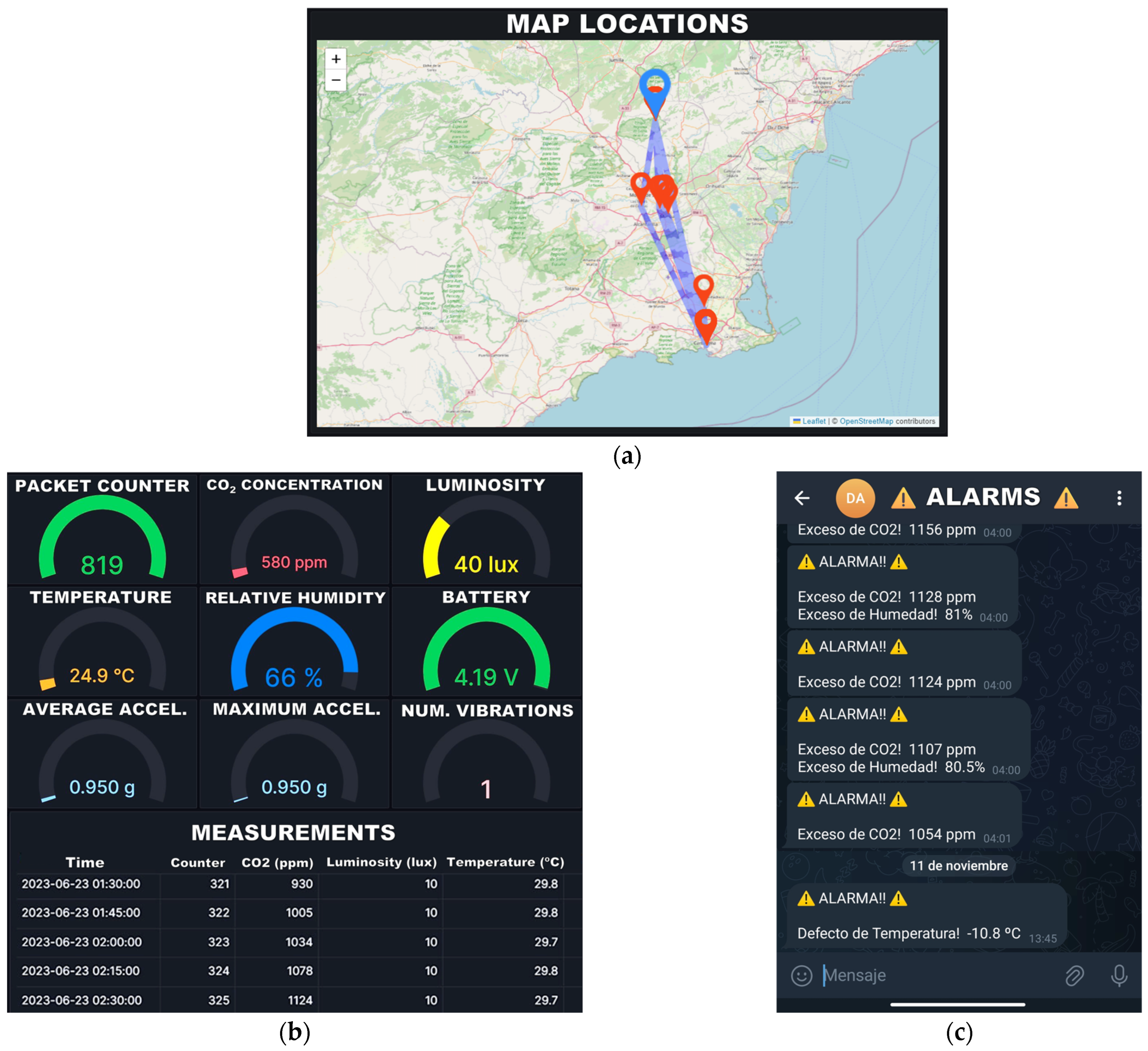1148x1051 pixels.
Task: Tap the back arrow in Alarms chat
Action: (x=802, y=498)
